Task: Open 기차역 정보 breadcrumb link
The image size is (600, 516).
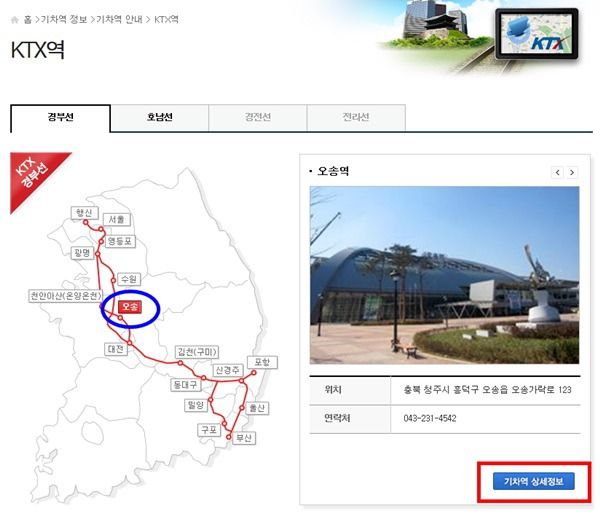Action: pyautogui.click(x=64, y=19)
